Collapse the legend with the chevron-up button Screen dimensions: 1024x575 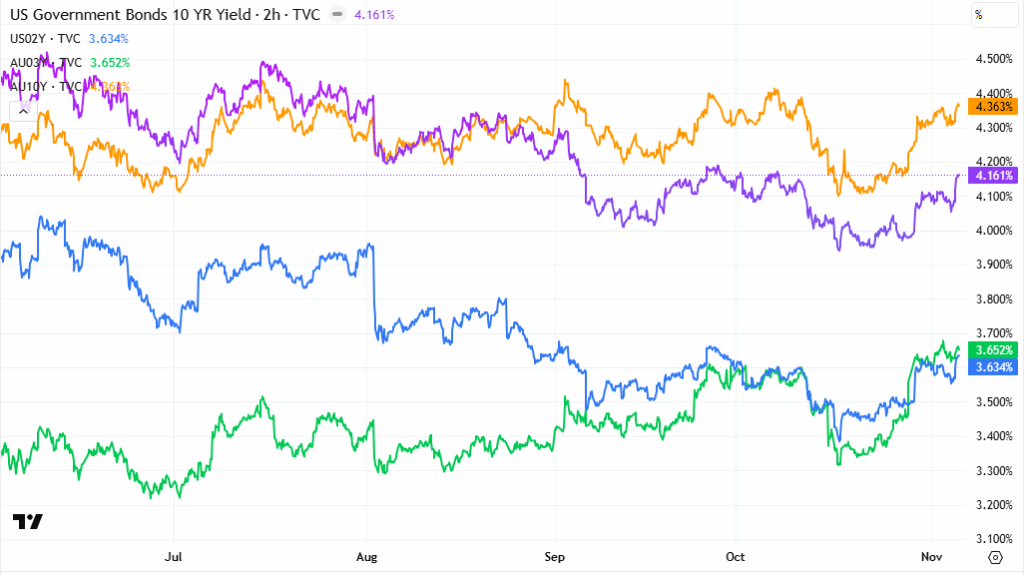(19, 112)
